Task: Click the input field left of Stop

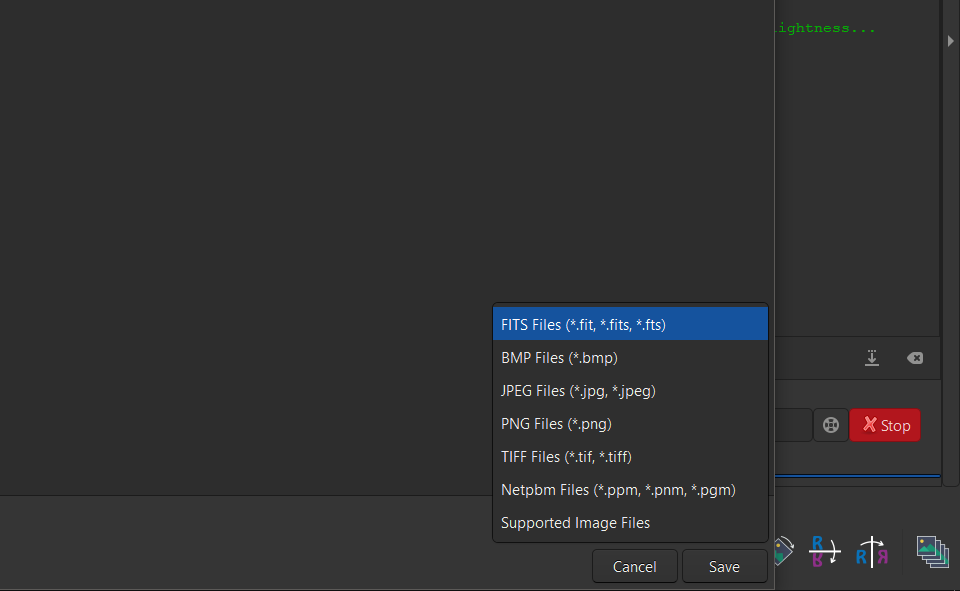Action: (792, 425)
